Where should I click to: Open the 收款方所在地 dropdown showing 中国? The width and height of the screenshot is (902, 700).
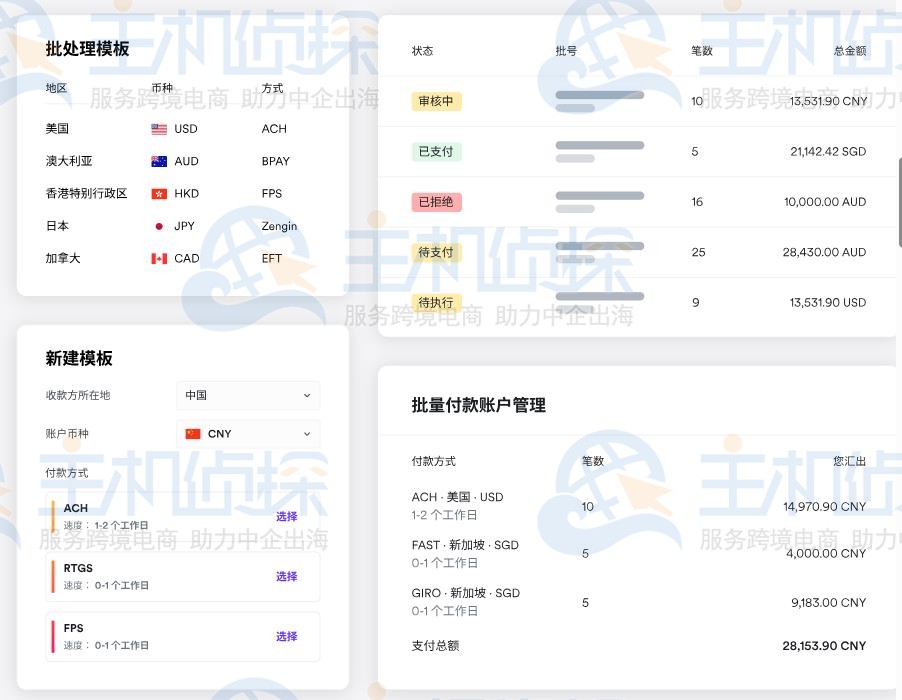(x=247, y=395)
